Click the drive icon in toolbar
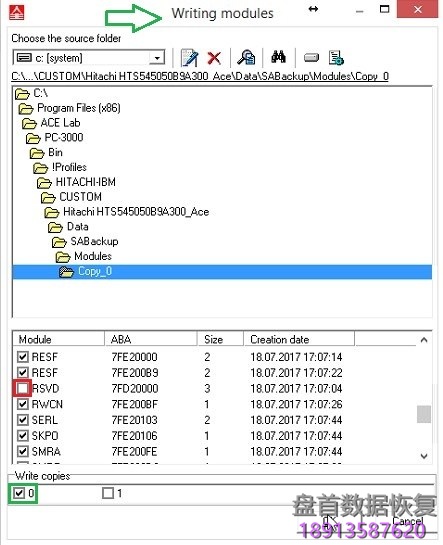 click(311, 57)
